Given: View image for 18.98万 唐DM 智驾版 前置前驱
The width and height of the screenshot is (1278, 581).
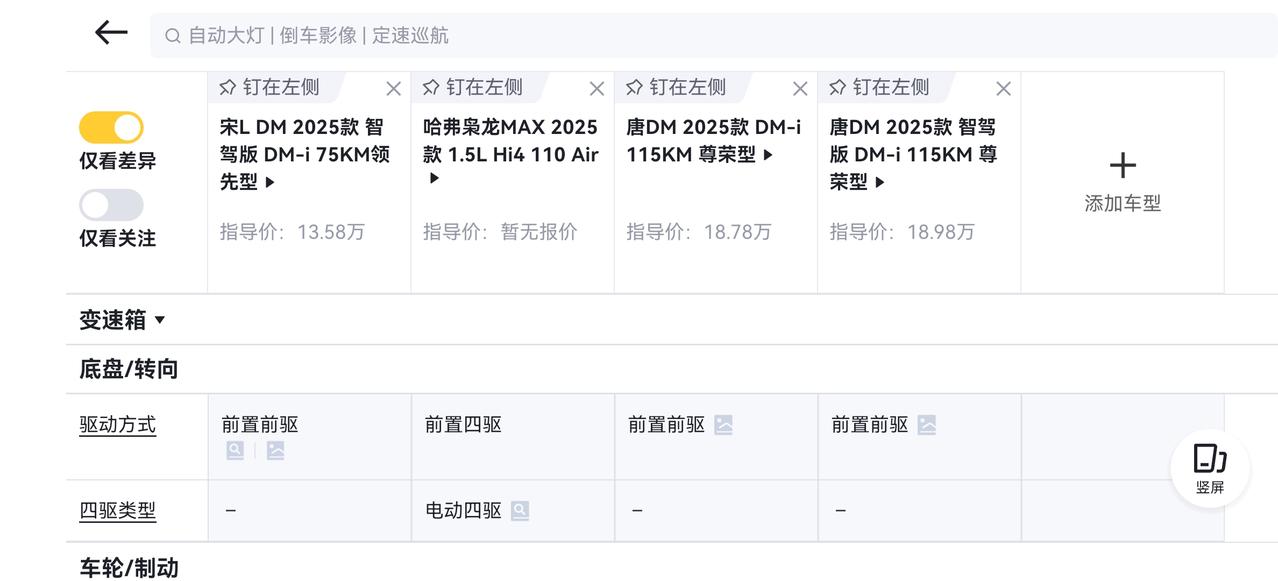Looking at the screenshot, I should [927, 425].
